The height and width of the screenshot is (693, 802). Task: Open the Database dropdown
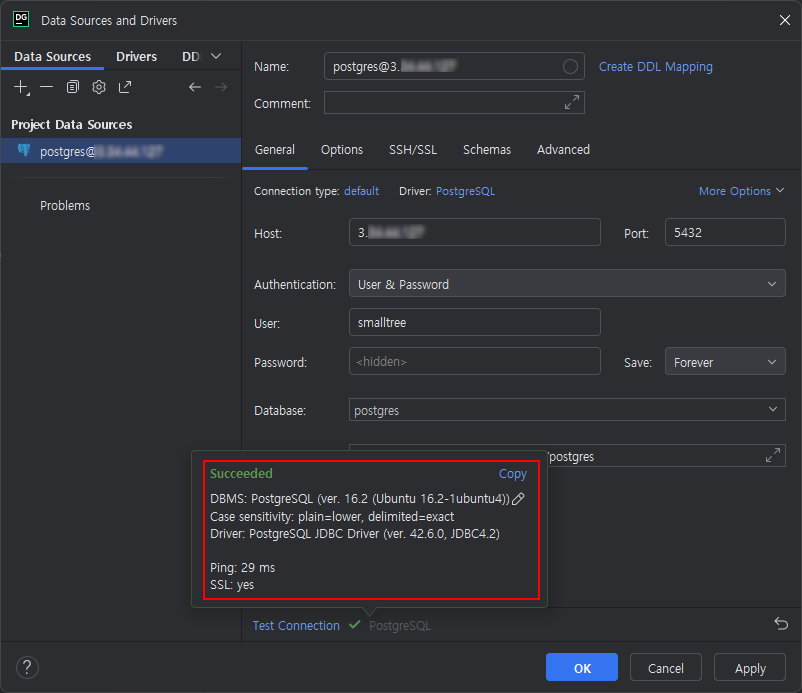pos(567,410)
